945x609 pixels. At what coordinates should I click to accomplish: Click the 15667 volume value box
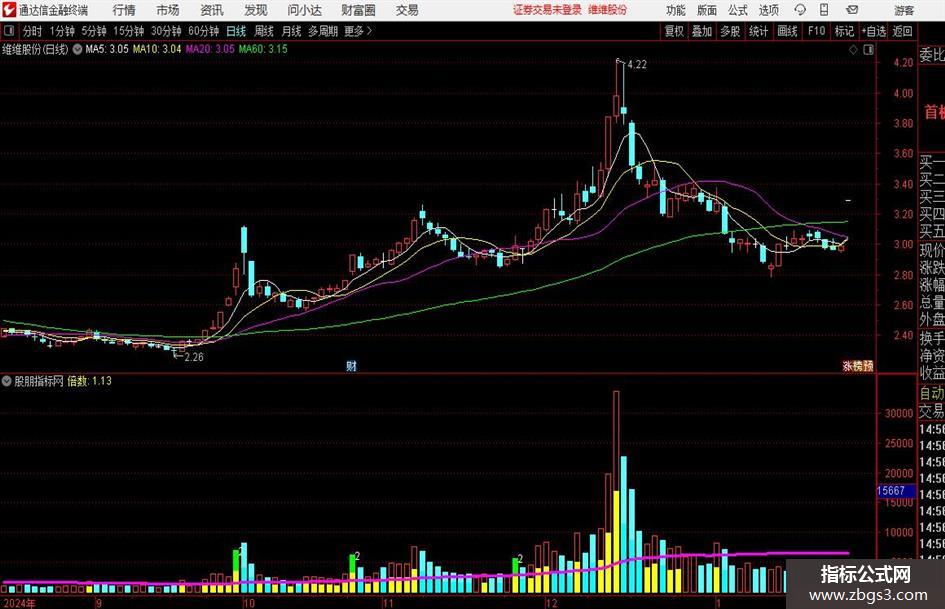pos(895,491)
